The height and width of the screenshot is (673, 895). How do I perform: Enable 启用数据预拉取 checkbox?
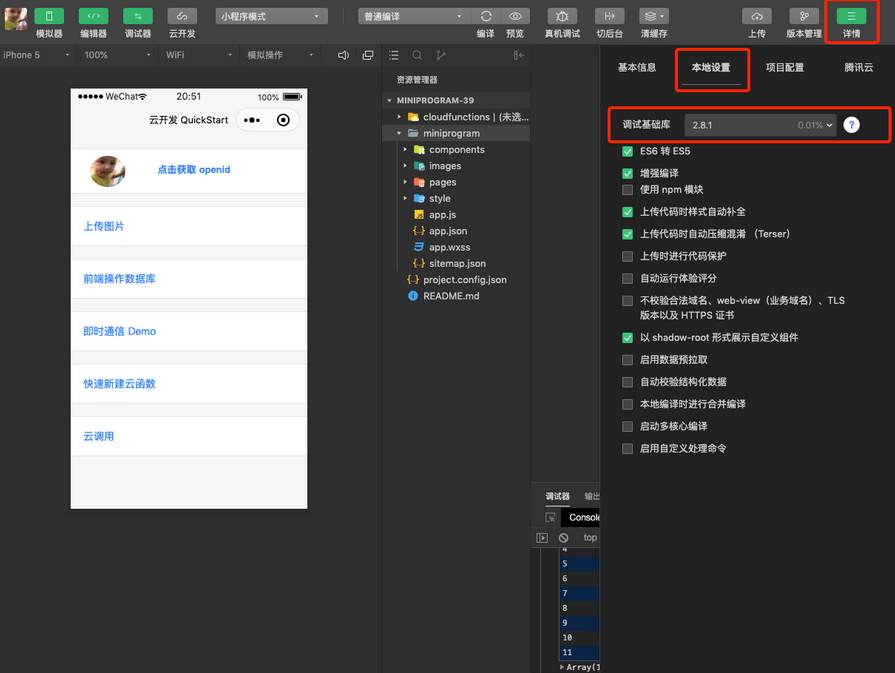click(x=627, y=360)
